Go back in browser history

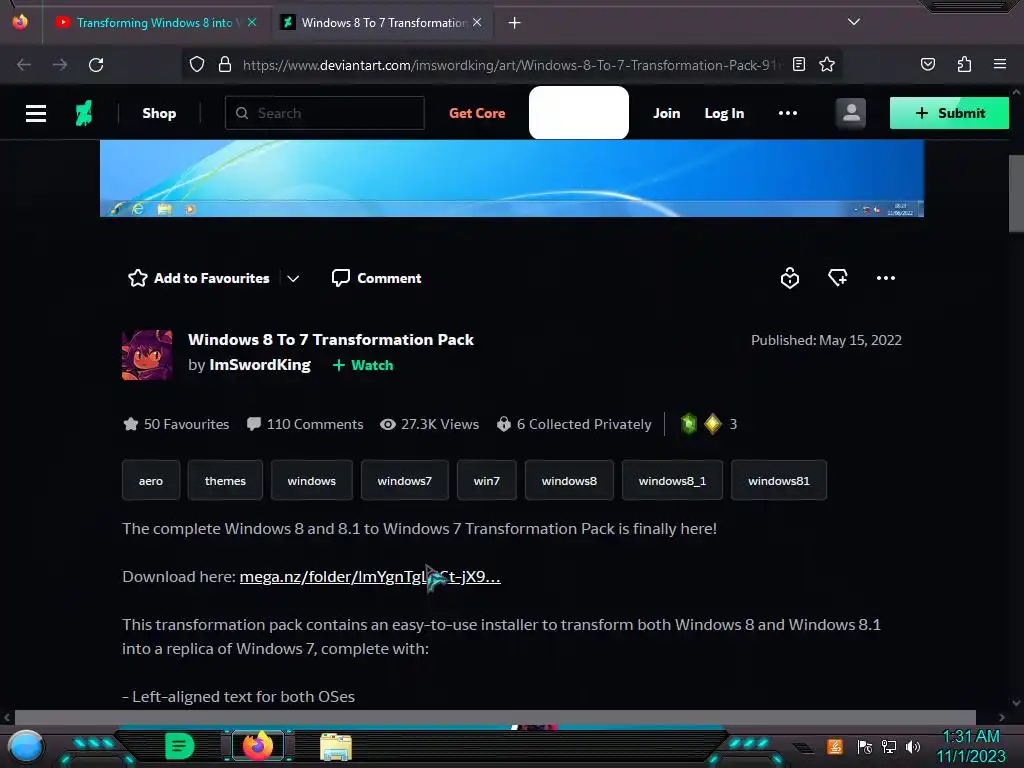[x=24, y=65]
